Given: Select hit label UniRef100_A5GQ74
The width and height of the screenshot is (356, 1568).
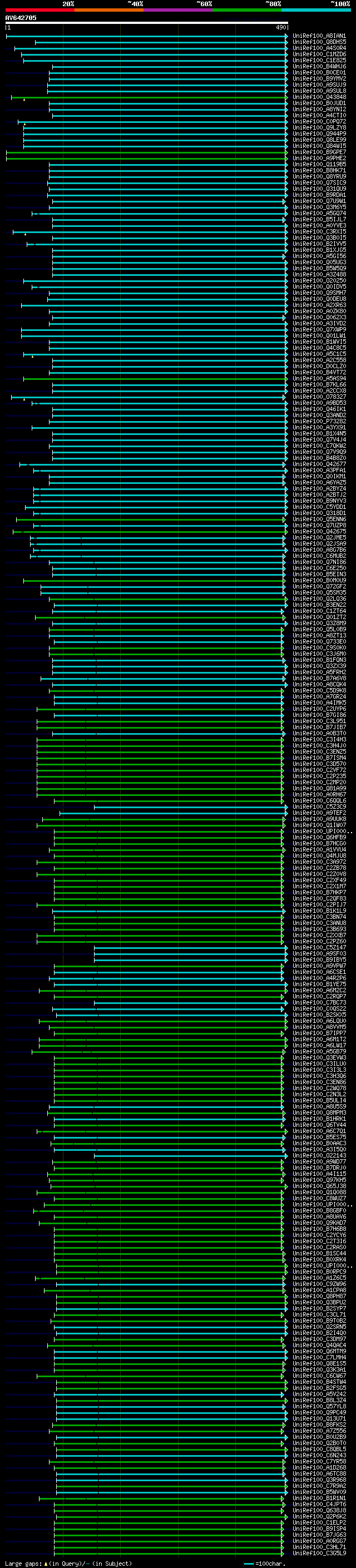Looking at the screenshot, I should [319, 214].
